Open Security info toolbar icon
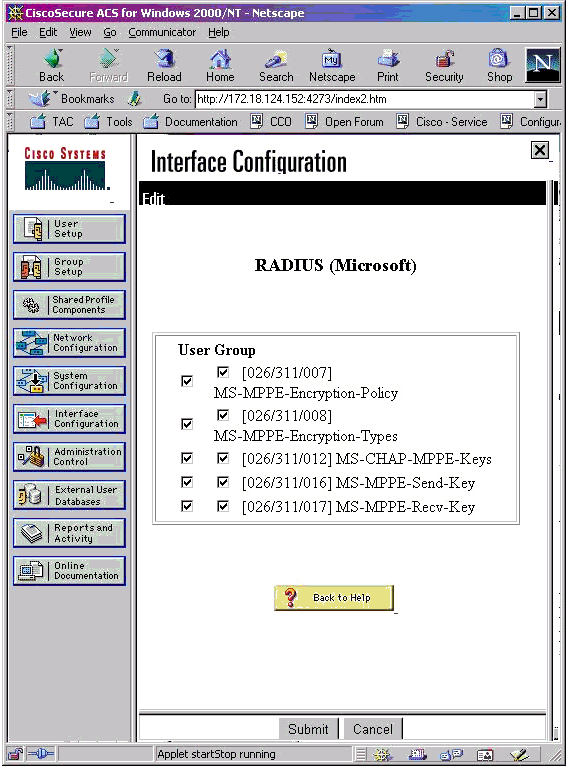 444,65
